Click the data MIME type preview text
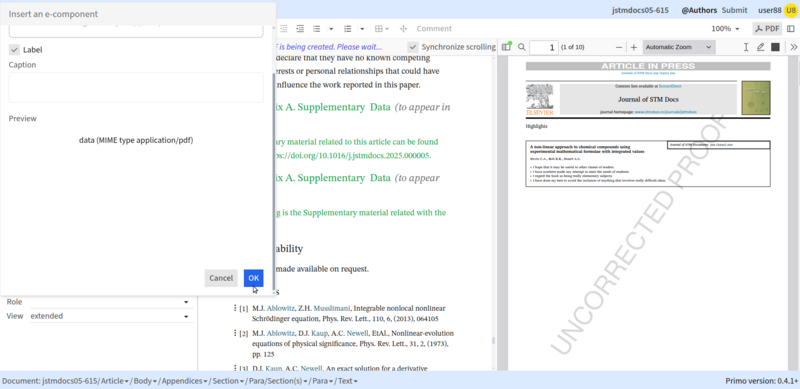The width and height of the screenshot is (800, 389). (x=136, y=140)
